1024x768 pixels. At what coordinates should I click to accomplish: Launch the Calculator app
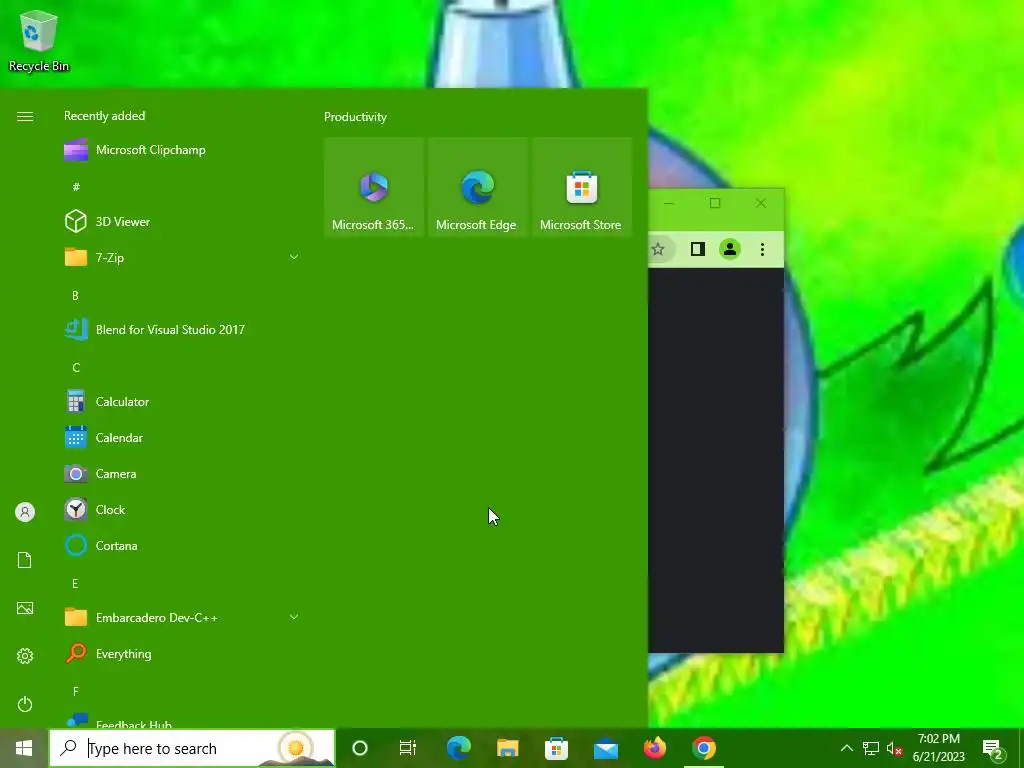[x=182, y=402]
